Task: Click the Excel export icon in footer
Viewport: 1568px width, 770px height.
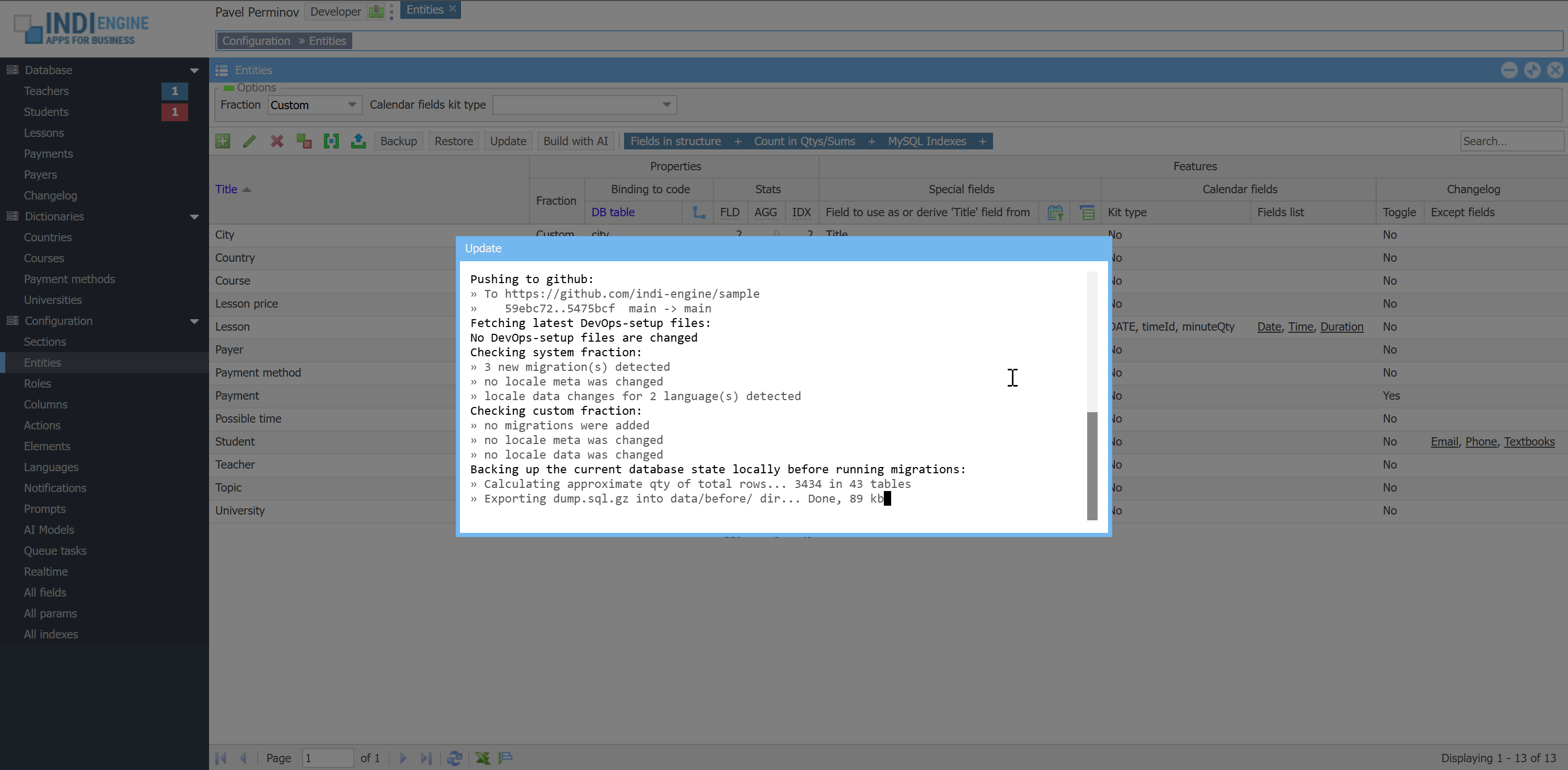Action: [482, 758]
